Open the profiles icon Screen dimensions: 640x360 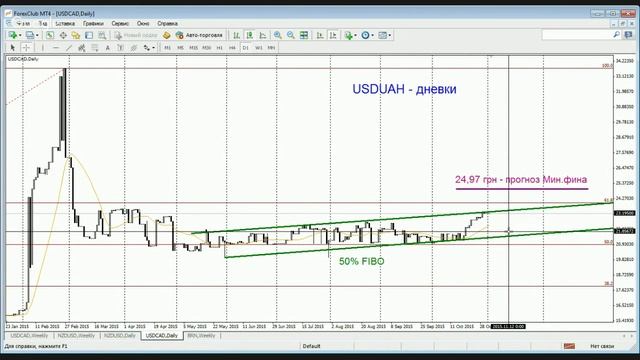[30, 36]
